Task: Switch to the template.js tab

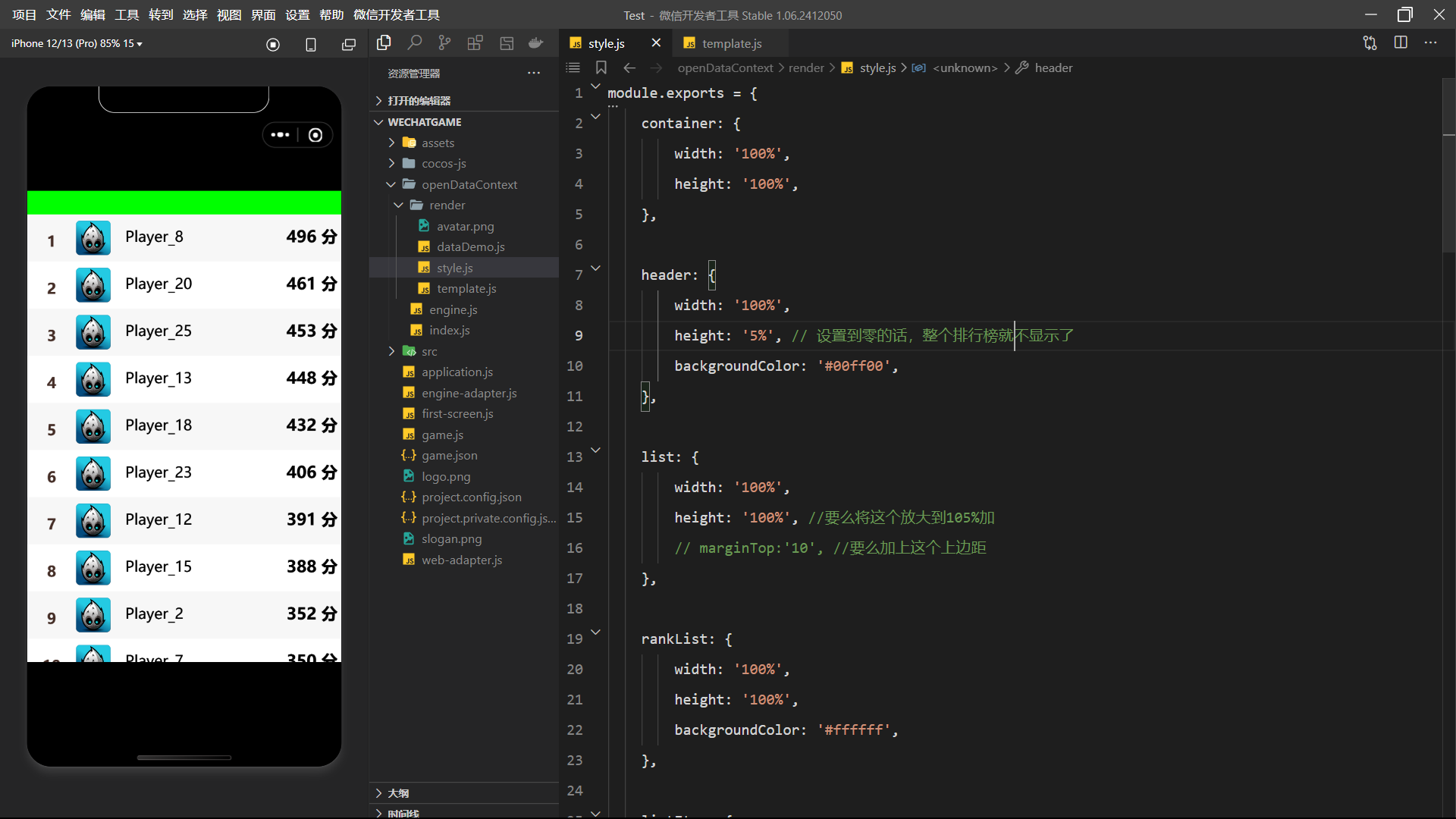Action: 731,43
